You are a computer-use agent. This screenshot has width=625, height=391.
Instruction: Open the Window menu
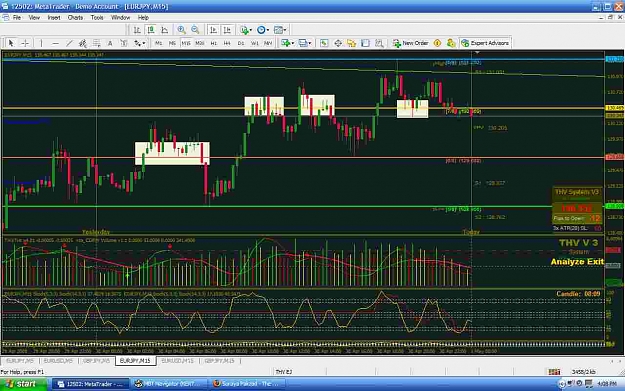click(x=120, y=18)
